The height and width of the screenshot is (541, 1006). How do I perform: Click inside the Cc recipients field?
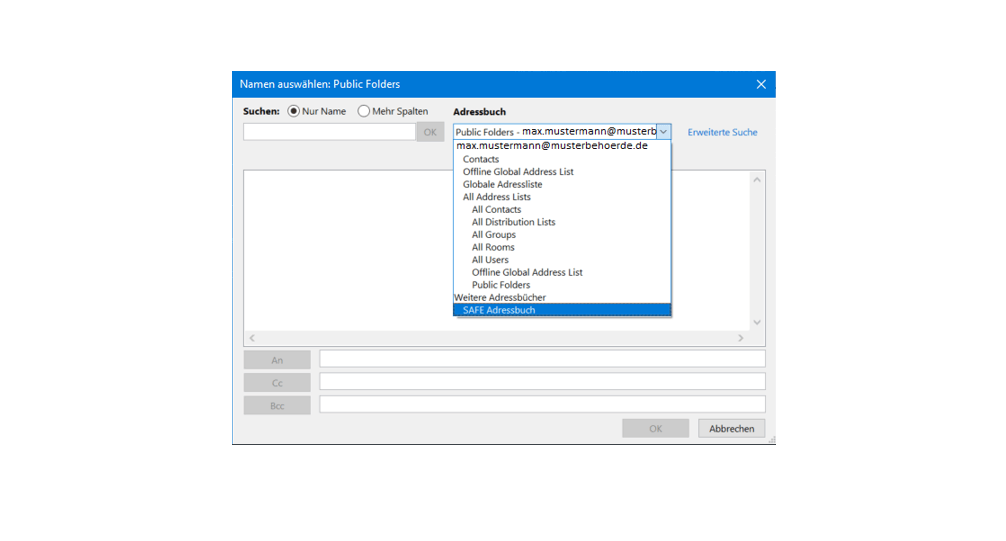542,382
